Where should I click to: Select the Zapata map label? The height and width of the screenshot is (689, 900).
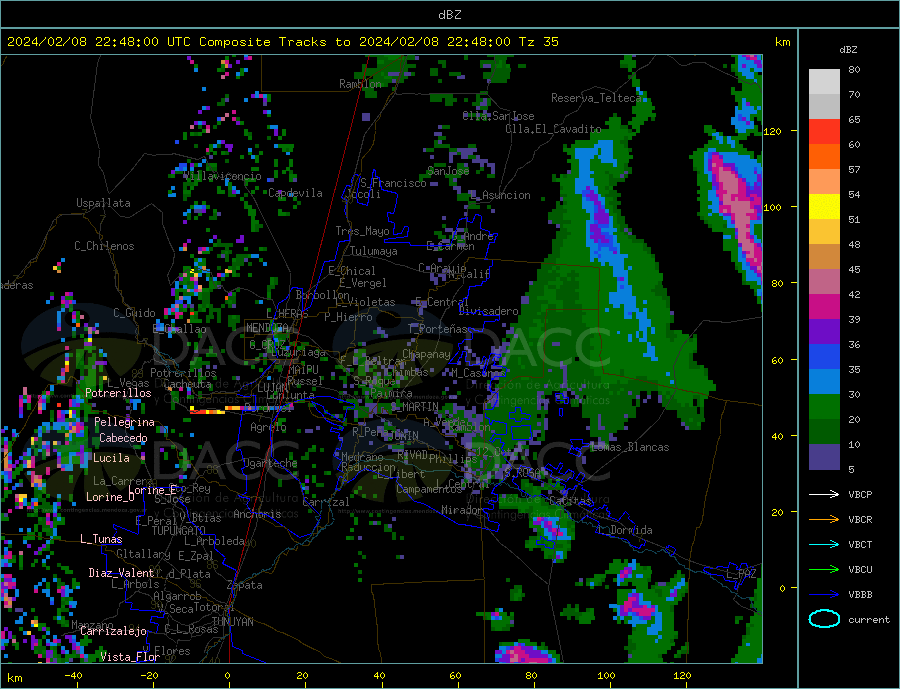click(x=245, y=585)
